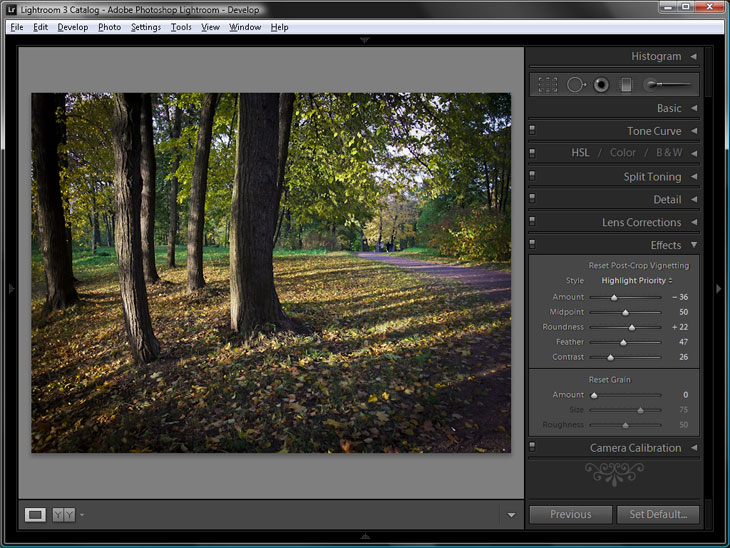This screenshot has width=730, height=548.
Task: Open the Style dropdown showing Highlight Priority
Action: click(637, 281)
